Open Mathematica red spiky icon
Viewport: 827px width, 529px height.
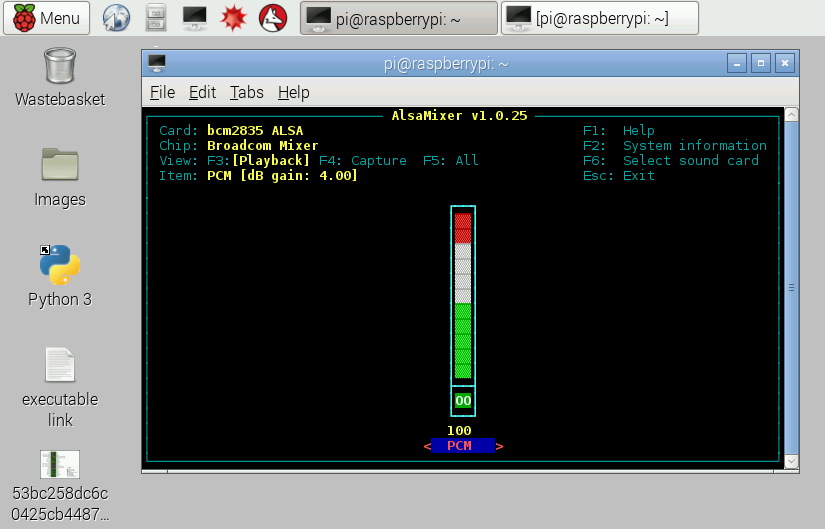pos(233,17)
